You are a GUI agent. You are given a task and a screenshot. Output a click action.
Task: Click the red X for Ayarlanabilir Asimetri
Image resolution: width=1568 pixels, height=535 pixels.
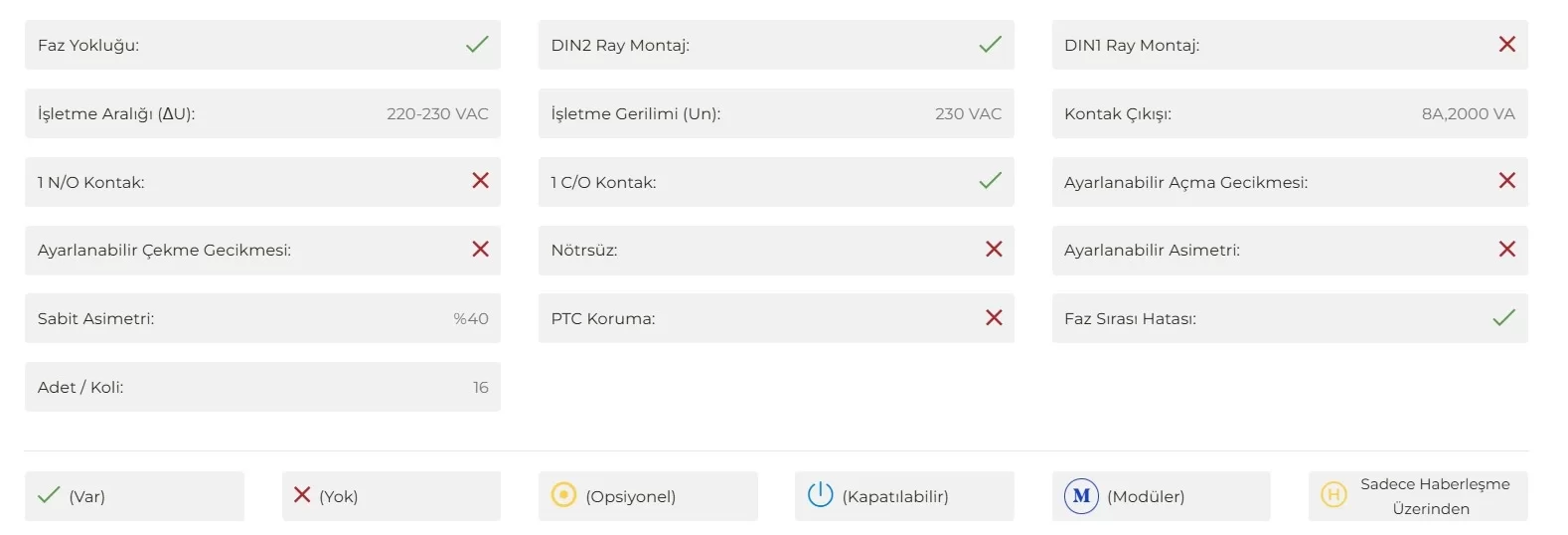[1507, 250]
